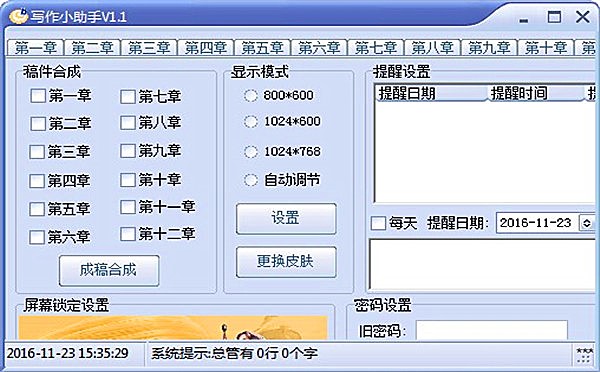The image size is (600, 372).
Task: Enable the 第六章 checkbox
Action: tap(37, 237)
